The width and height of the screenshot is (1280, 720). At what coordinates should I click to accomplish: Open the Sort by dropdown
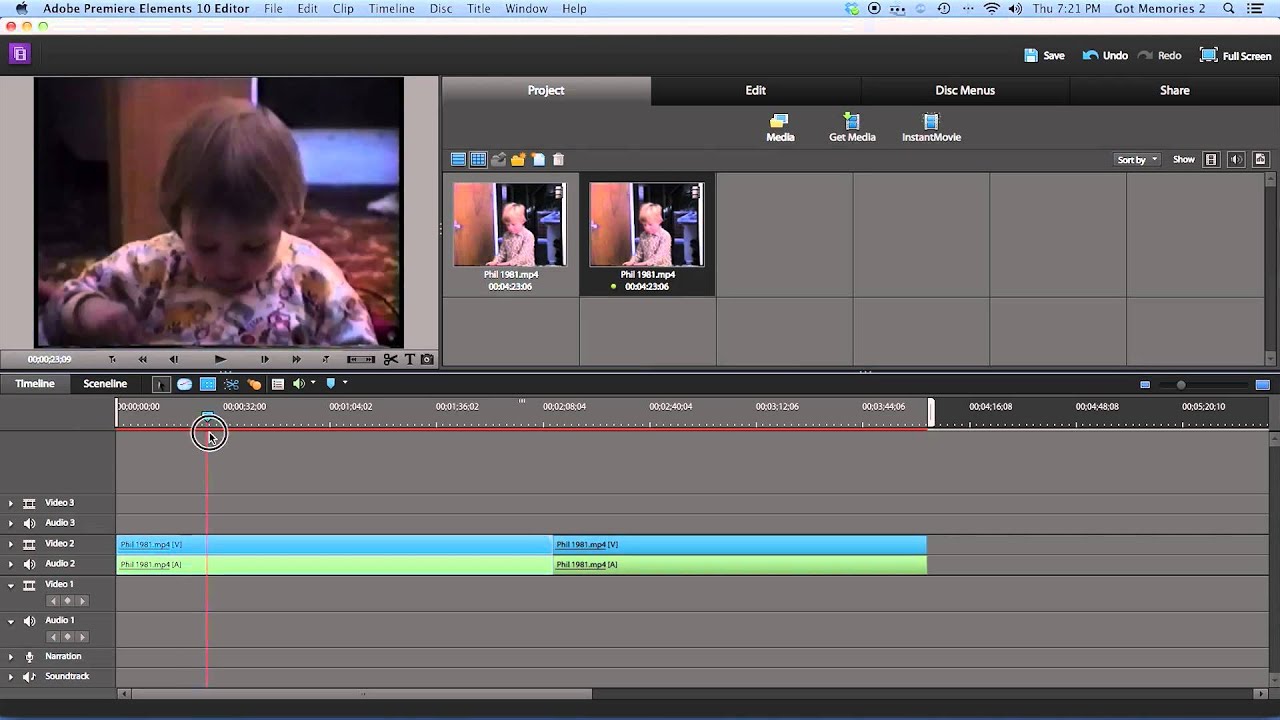[x=1137, y=159]
